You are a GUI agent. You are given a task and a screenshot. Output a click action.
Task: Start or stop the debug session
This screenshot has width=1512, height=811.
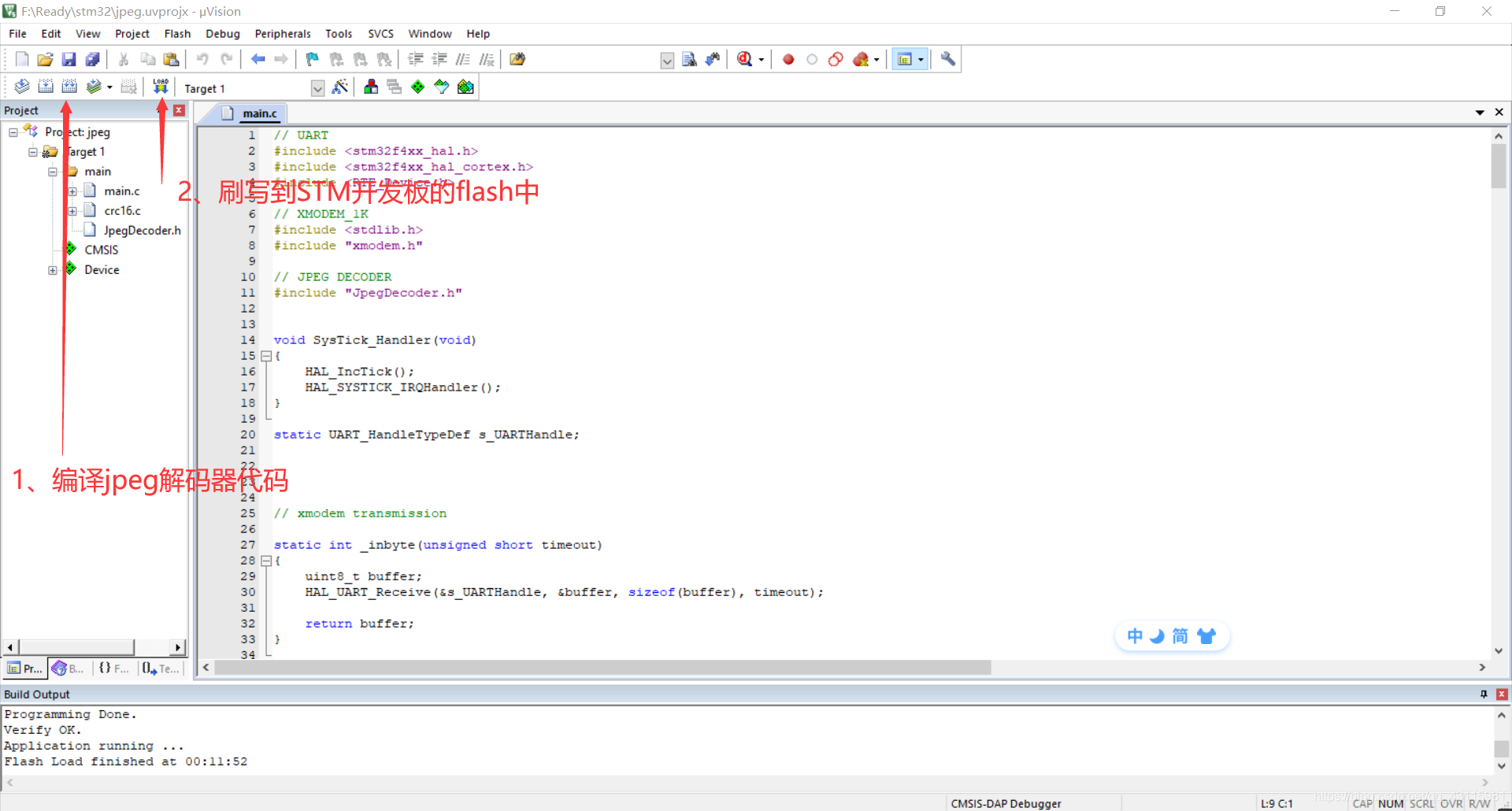(745, 59)
